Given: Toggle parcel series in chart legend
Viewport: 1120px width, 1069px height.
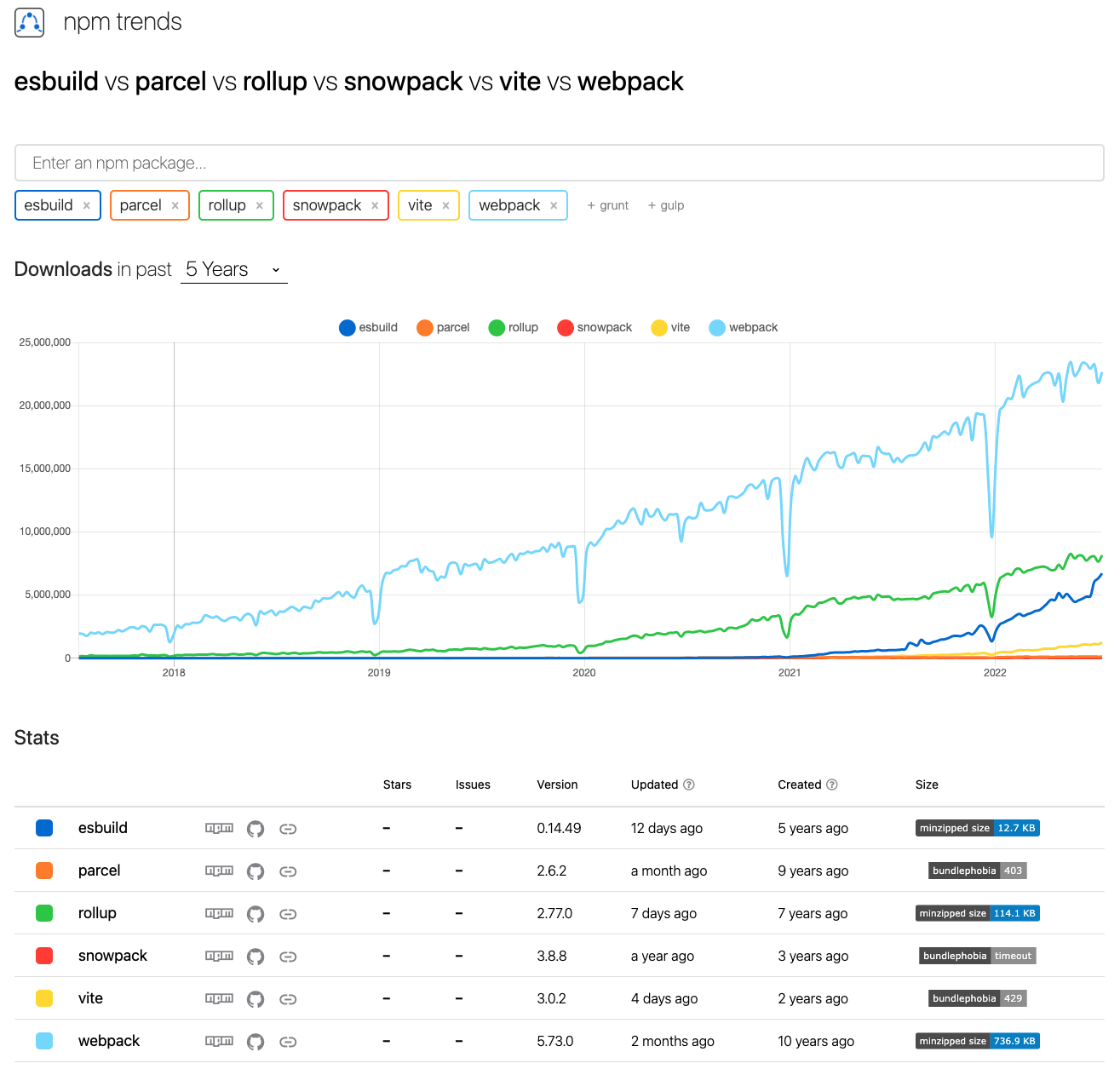Looking at the screenshot, I should (x=443, y=328).
